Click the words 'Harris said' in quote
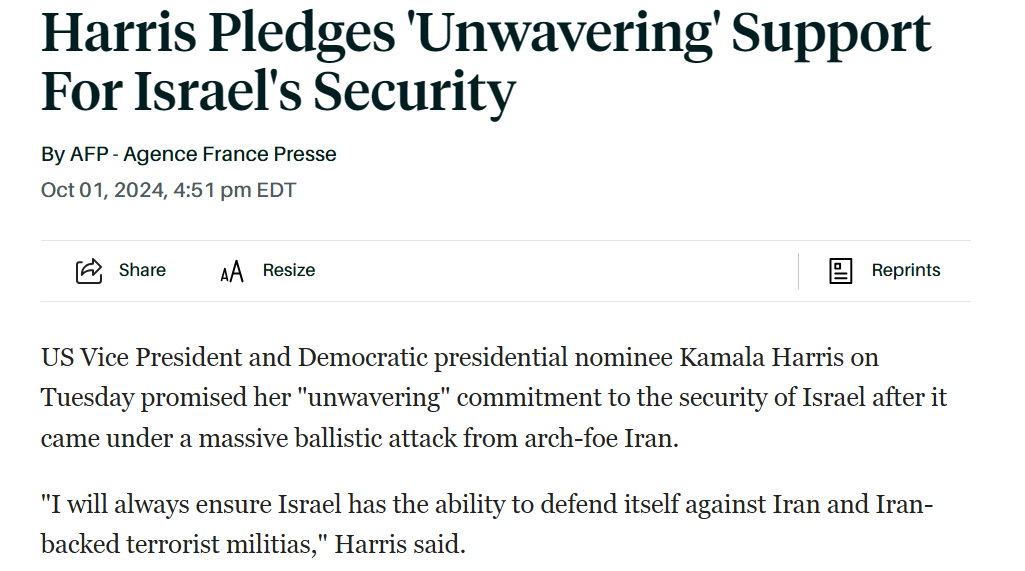 (x=399, y=544)
